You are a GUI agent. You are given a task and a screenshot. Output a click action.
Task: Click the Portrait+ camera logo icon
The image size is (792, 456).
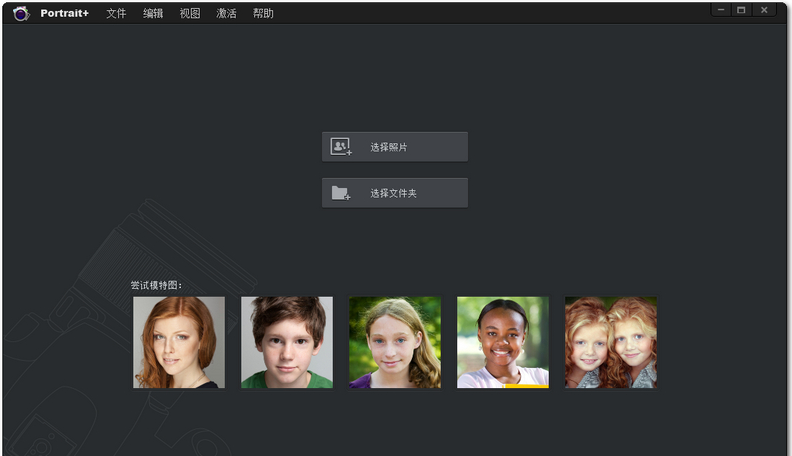click(21, 13)
